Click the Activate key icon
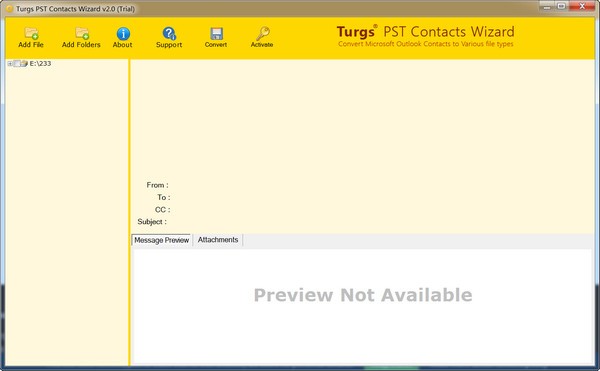 [262, 34]
